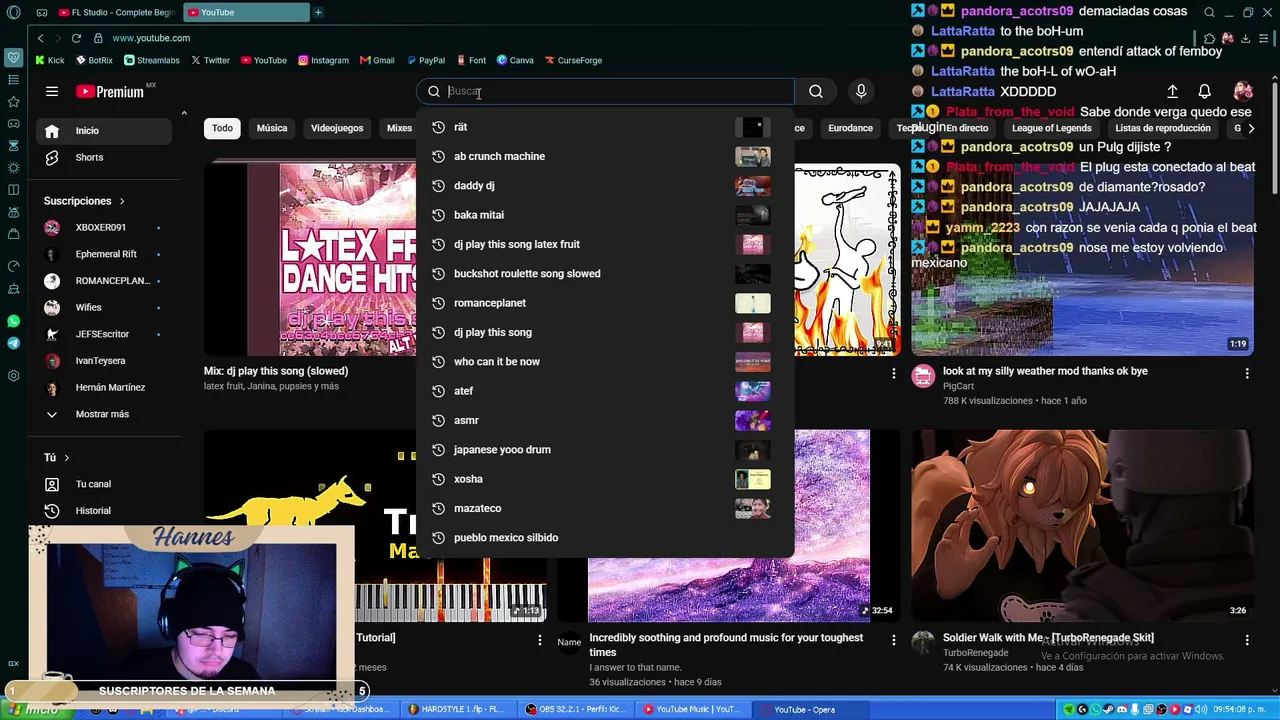Image resolution: width=1280 pixels, height=720 pixels.
Task: Select the Música filter chip
Action: tap(272, 128)
